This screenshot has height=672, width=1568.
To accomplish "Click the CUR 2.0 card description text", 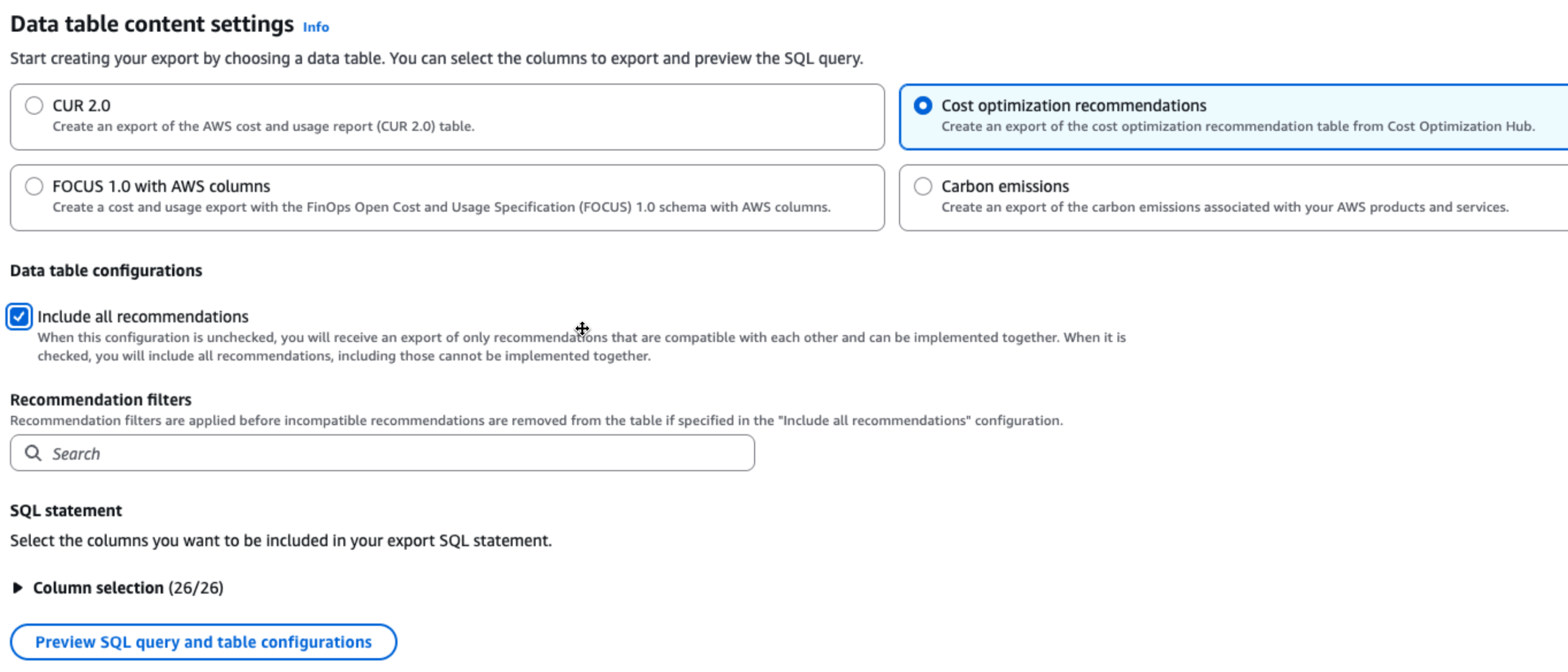I will (263, 126).
